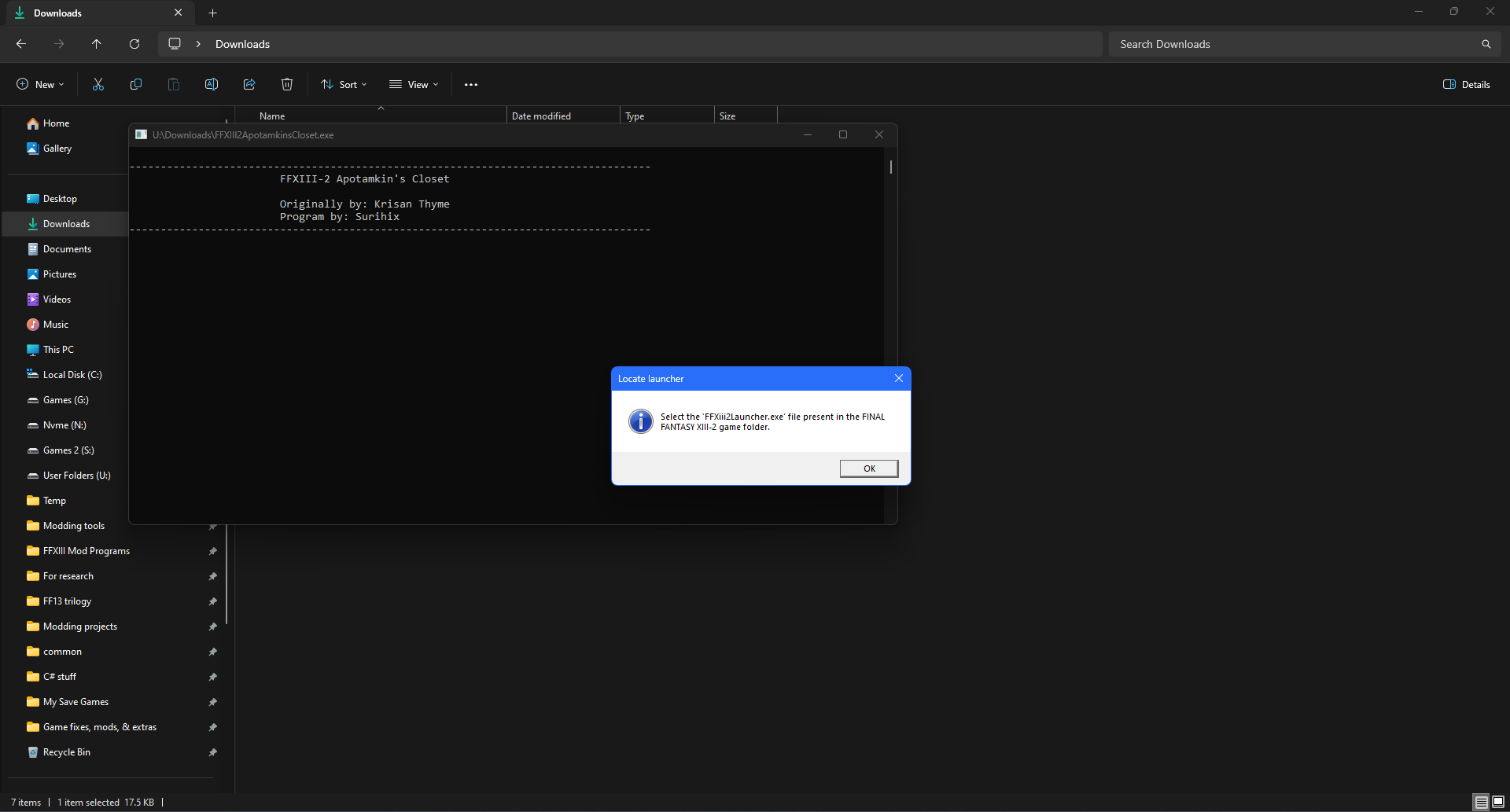The width and height of the screenshot is (1510, 812).
Task: Close the Locate launcher dialog
Action: click(899, 378)
